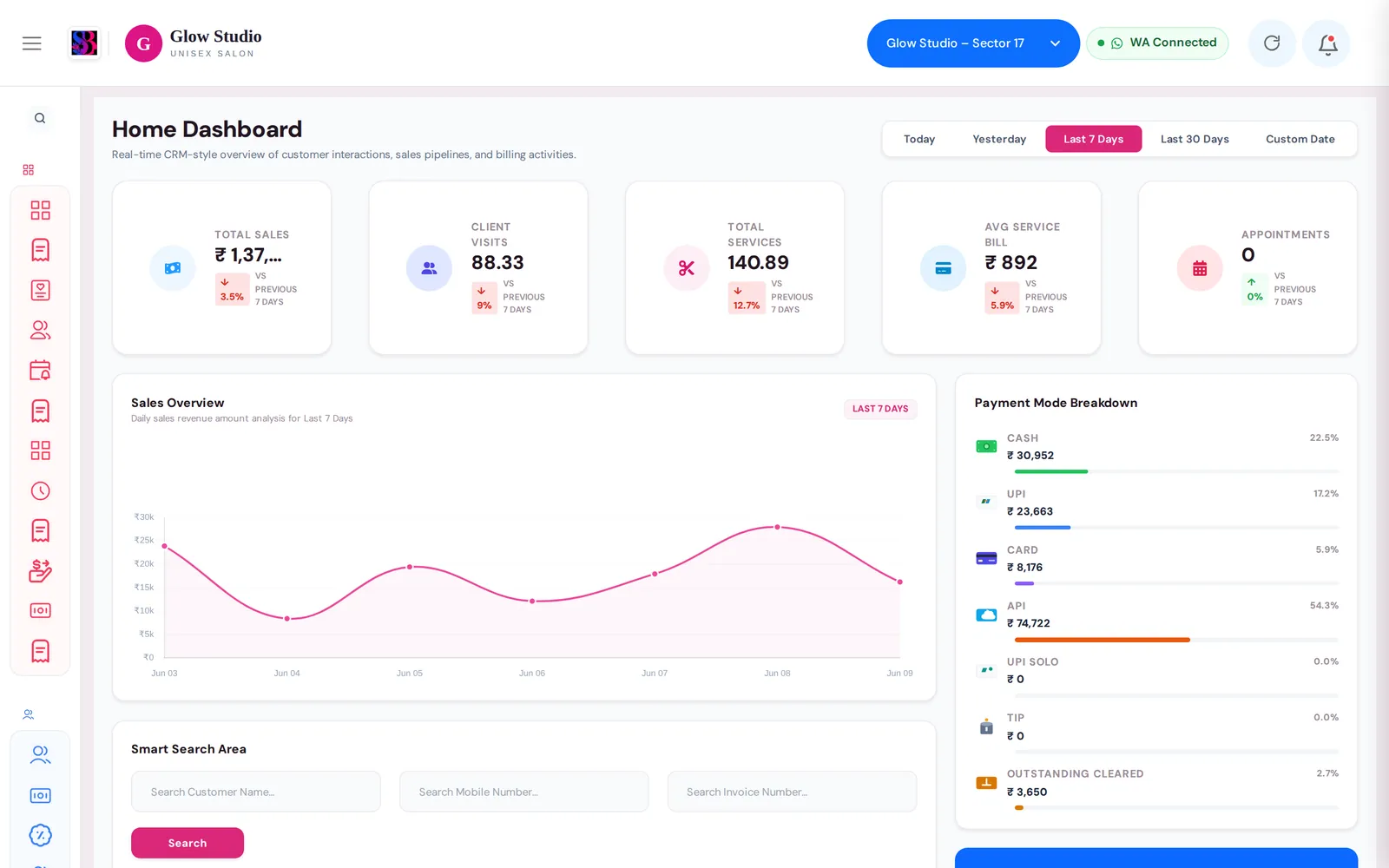Screen dimensions: 1389x868
Task: Open the red customers icon in the sidebar
Action: pyautogui.click(x=40, y=330)
